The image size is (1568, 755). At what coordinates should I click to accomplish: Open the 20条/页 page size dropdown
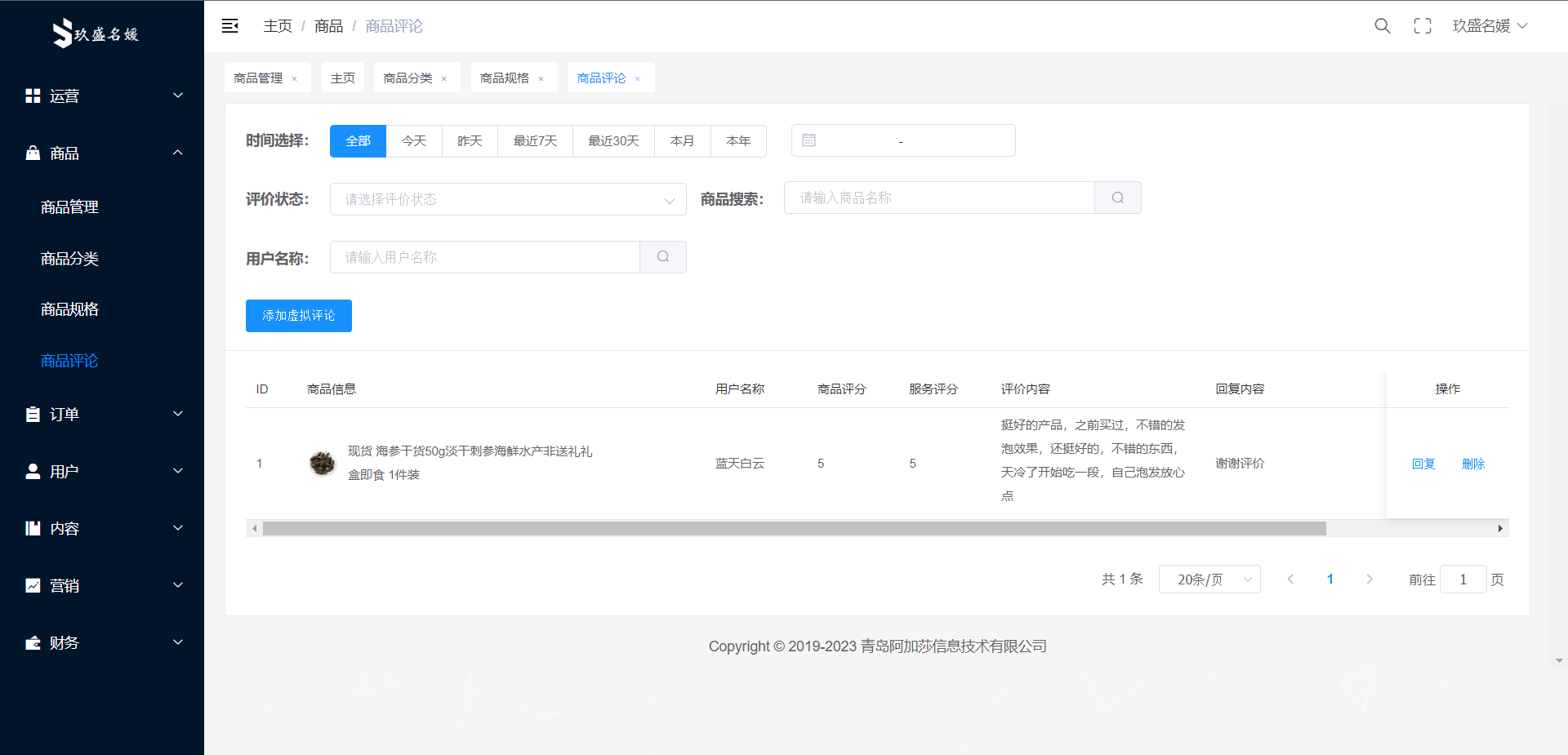(1209, 580)
